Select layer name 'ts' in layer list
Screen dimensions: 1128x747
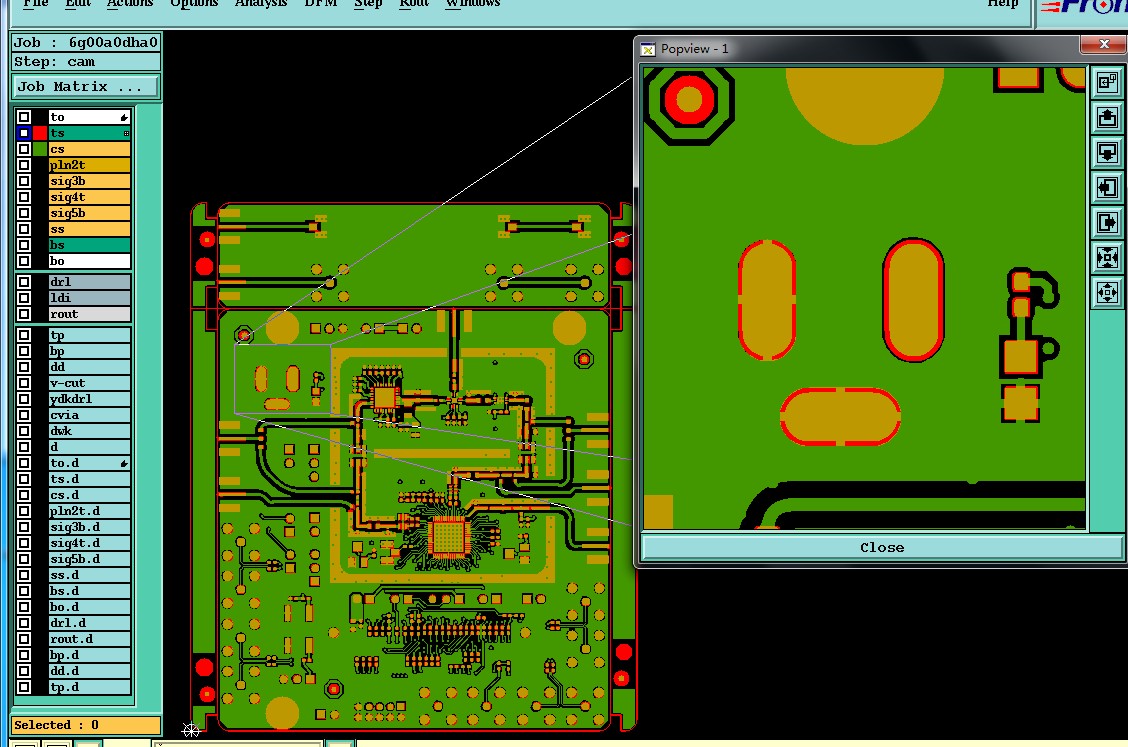[89, 133]
